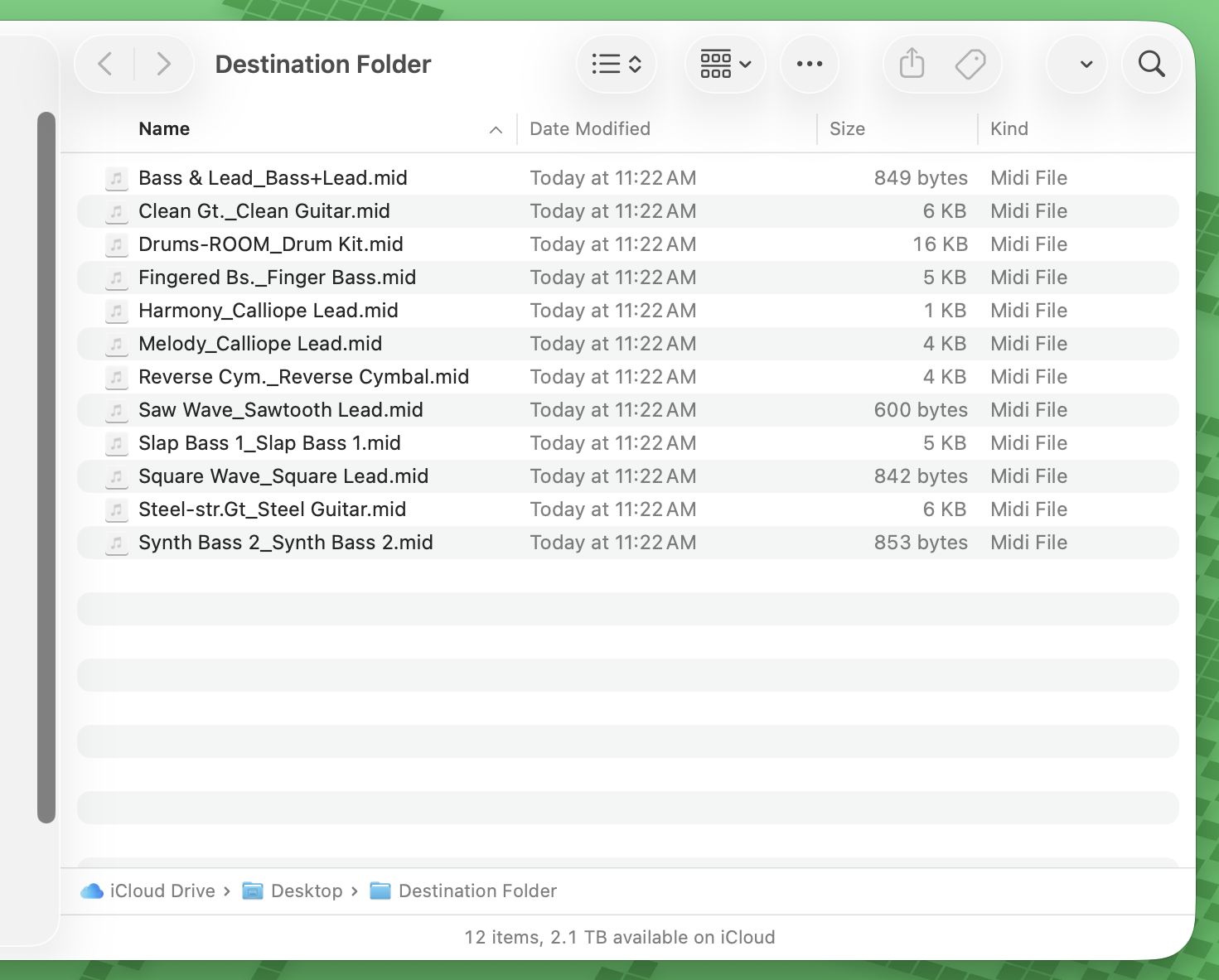Select file name Clean Gt._Clean Guitar.mid
Screen dimensions: 1219x980
pyautogui.click(x=264, y=211)
